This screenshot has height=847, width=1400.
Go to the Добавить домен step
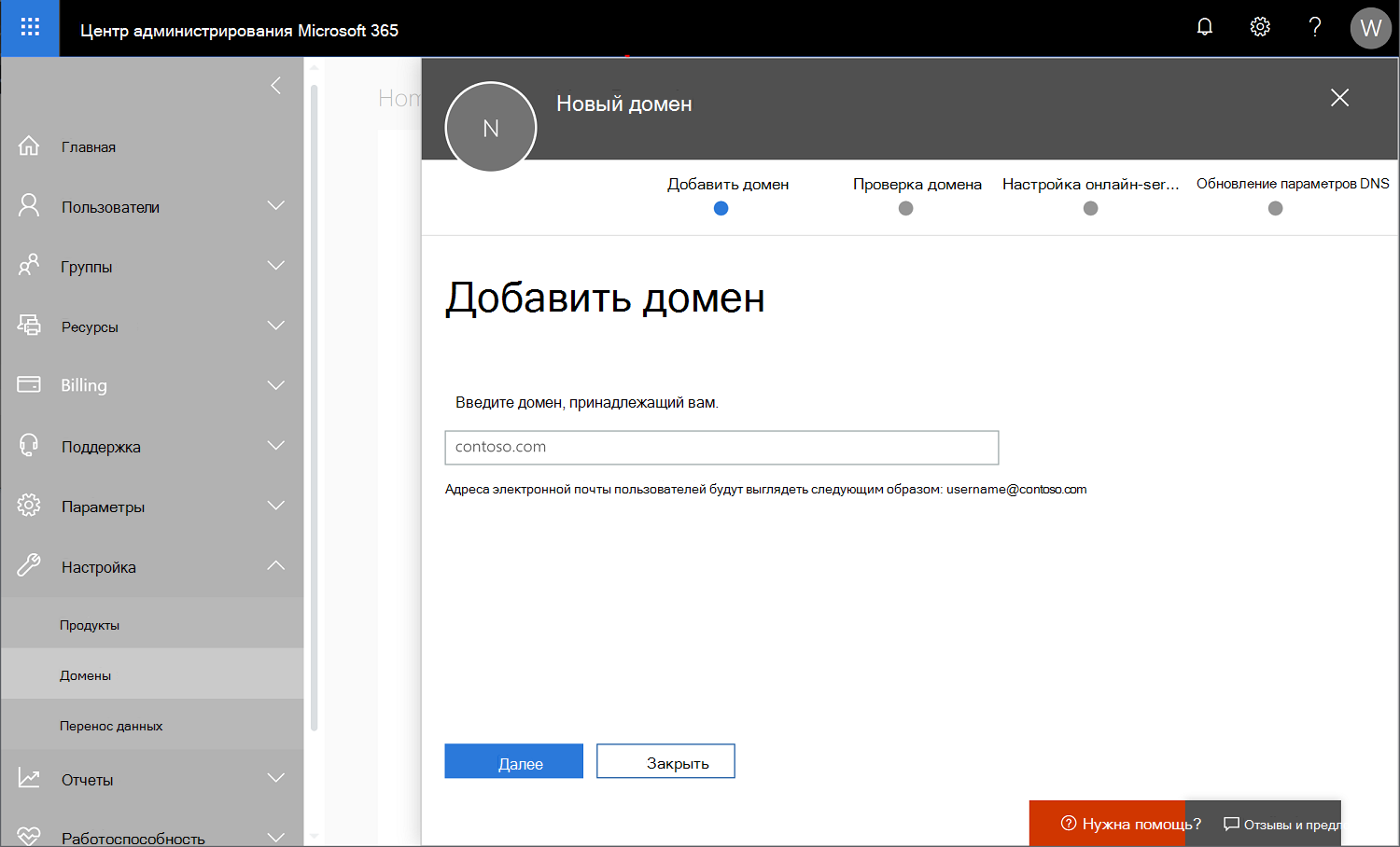(728, 185)
